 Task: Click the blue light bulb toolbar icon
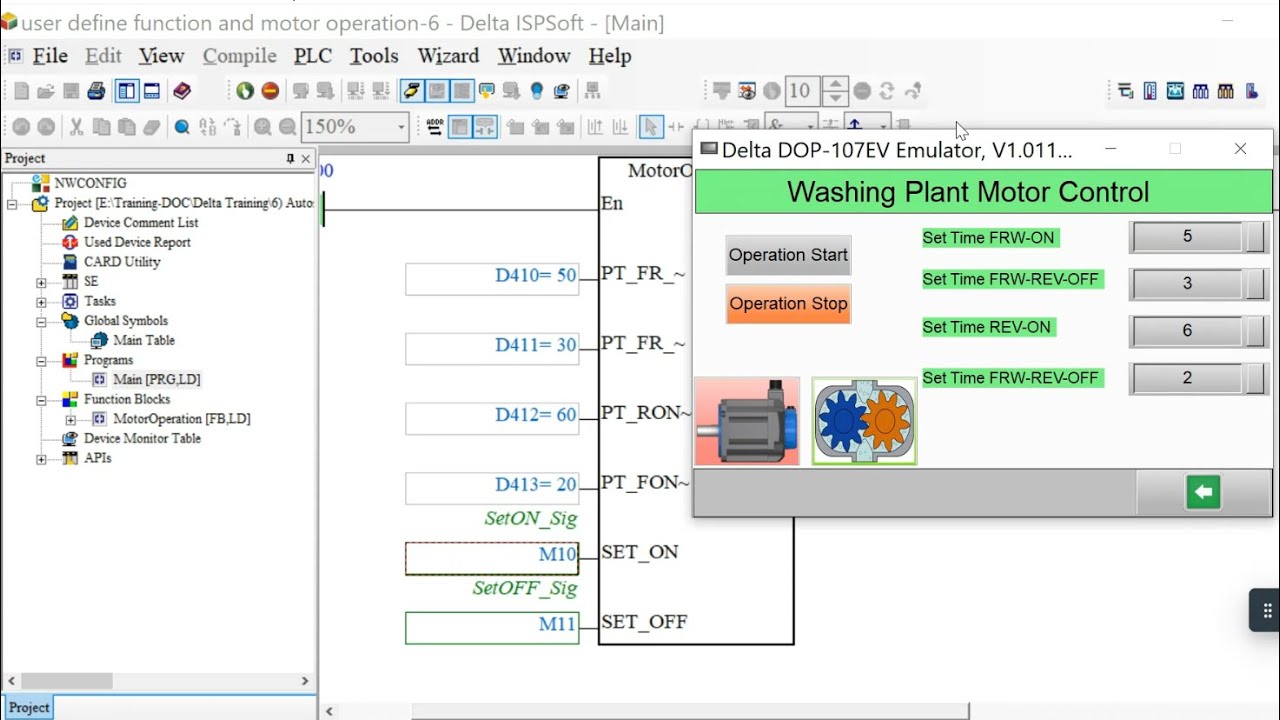click(x=537, y=91)
